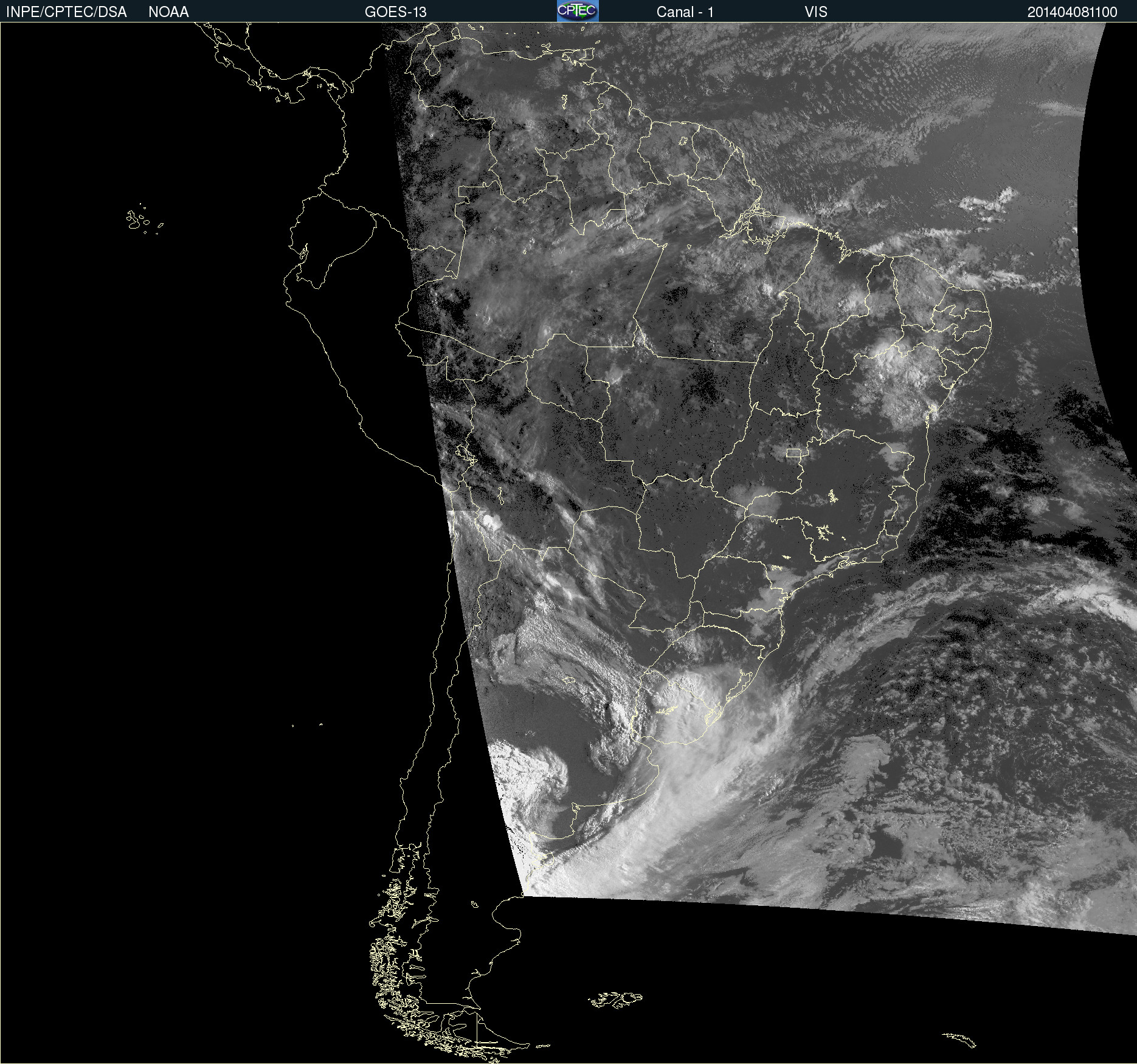Viewport: 1137px width, 1064px height.
Task: Select the INPE/CPTEC/DSA header text
Action: 66,12
